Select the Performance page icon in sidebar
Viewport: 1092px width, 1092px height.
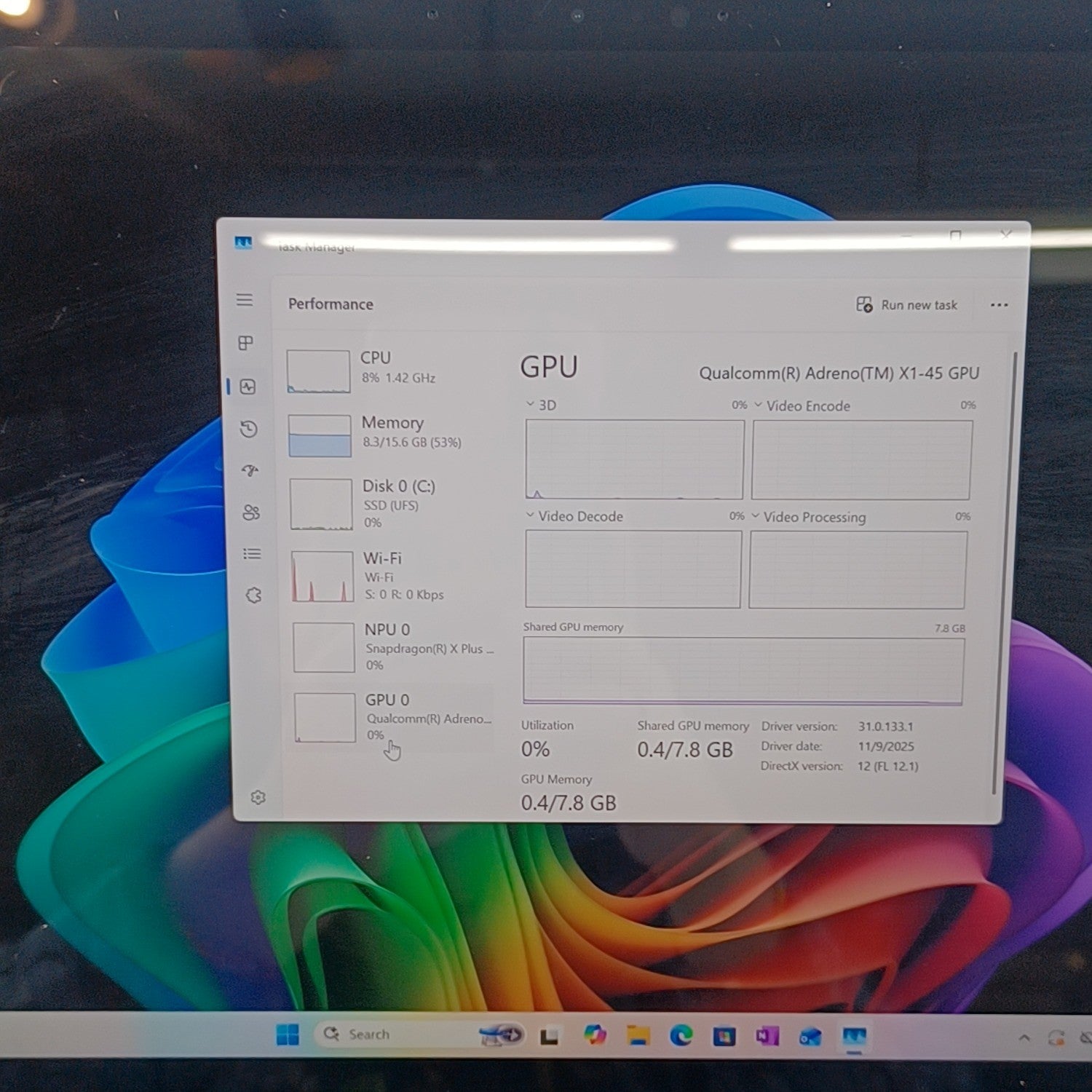[248, 387]
